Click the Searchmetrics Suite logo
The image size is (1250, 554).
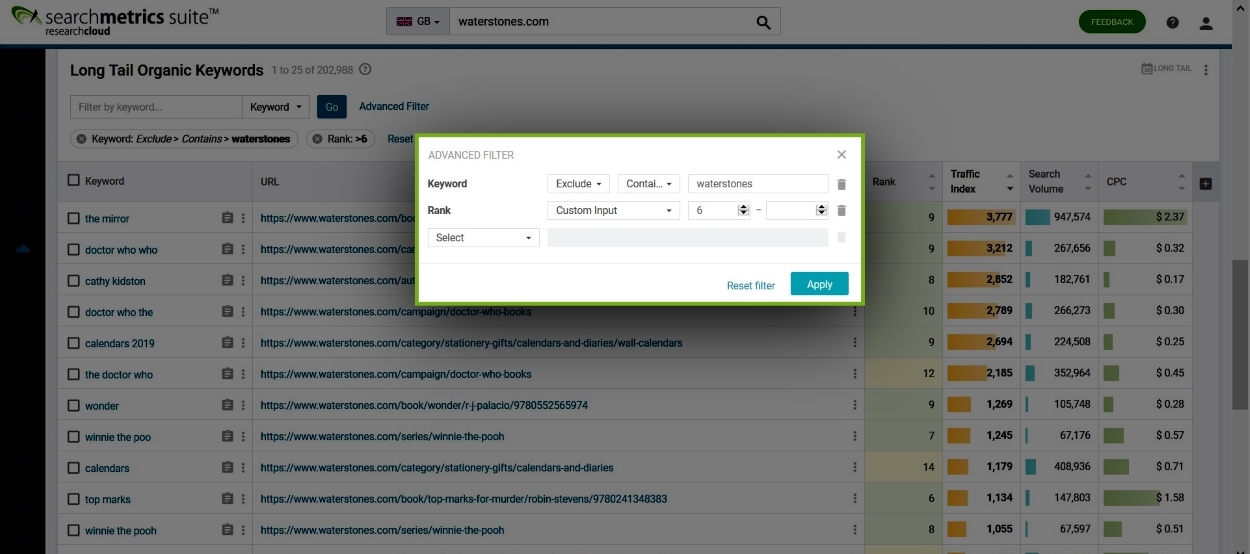pyautogui.click(x=115, y=21)
